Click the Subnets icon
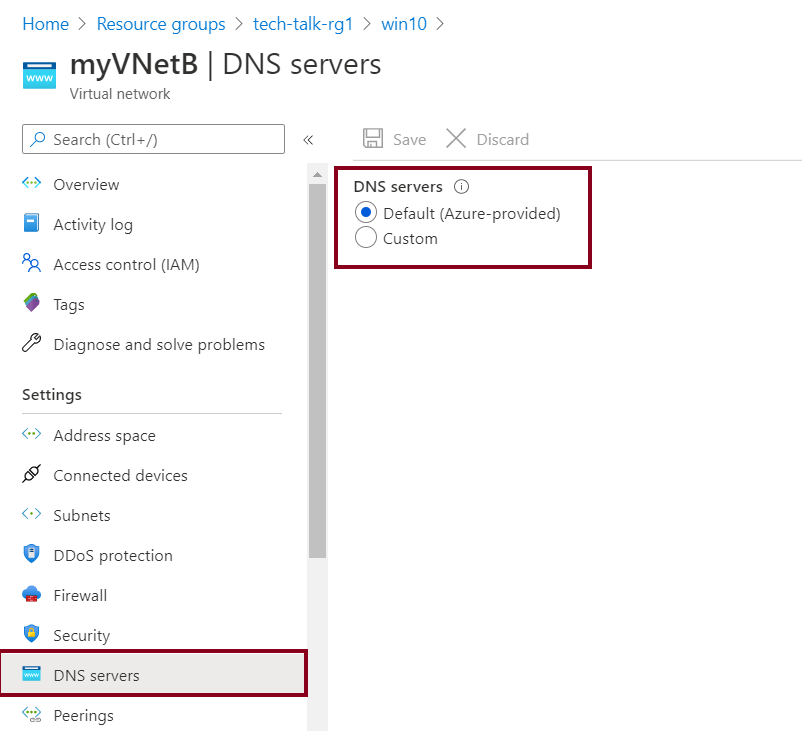This screenshot has height=731, width=802. click(x=31, y=514)
